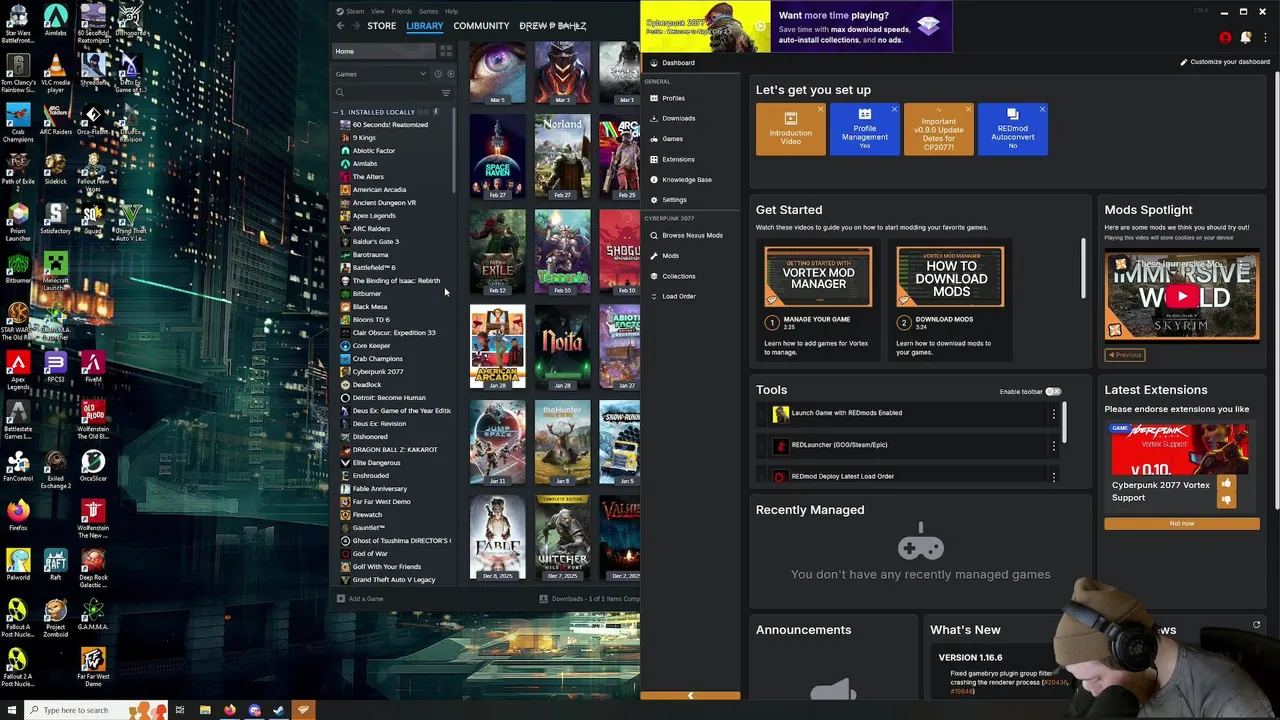The image size is (1280, 720).
Task: Open Steam menu in menu bar
Action: (x=353, y=11)
